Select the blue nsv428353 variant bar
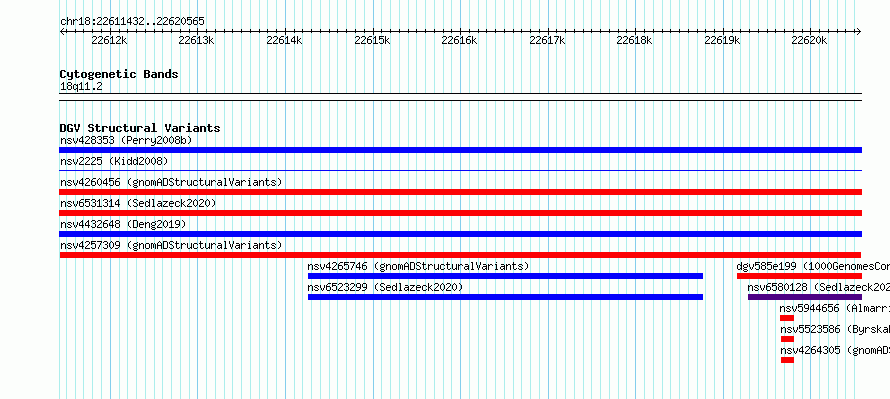890x399 pixels. [460, 150]
